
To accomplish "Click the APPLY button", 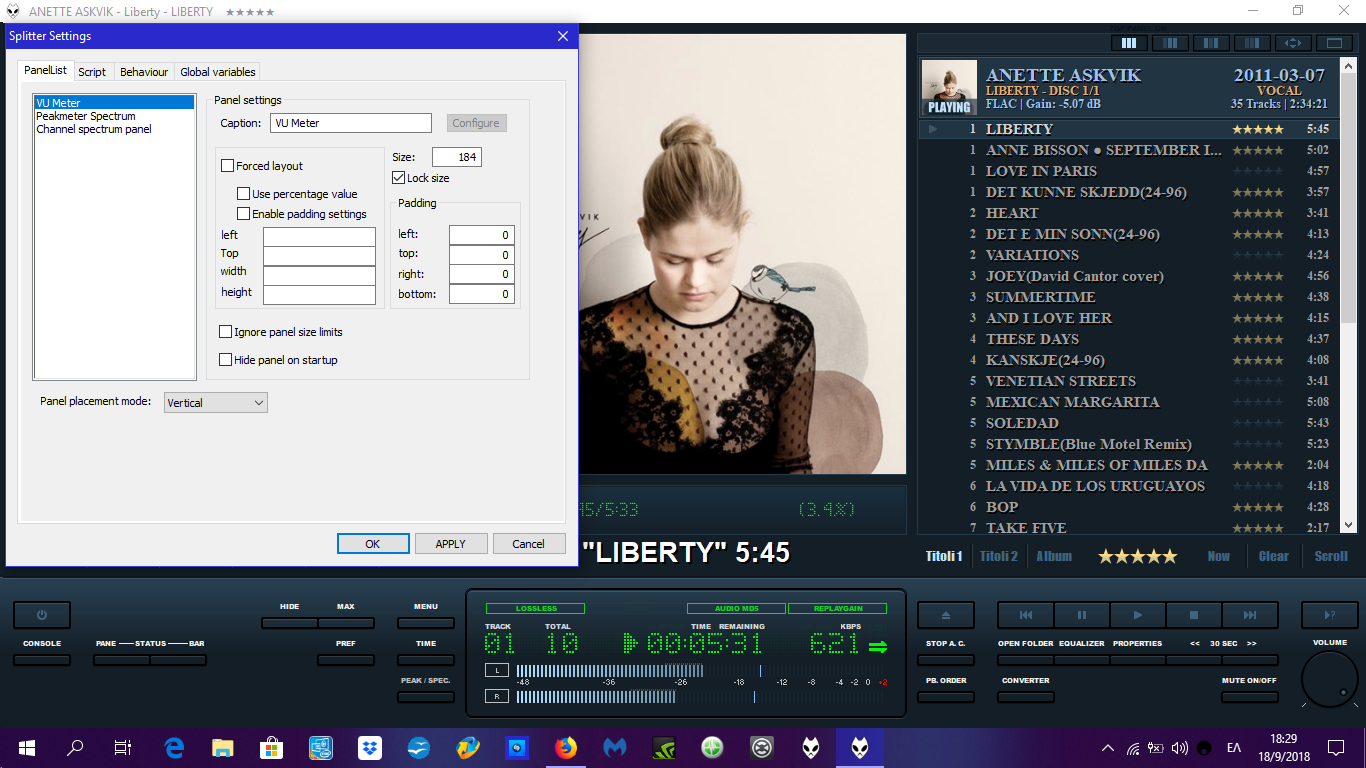I will click(x=450, y=544).
